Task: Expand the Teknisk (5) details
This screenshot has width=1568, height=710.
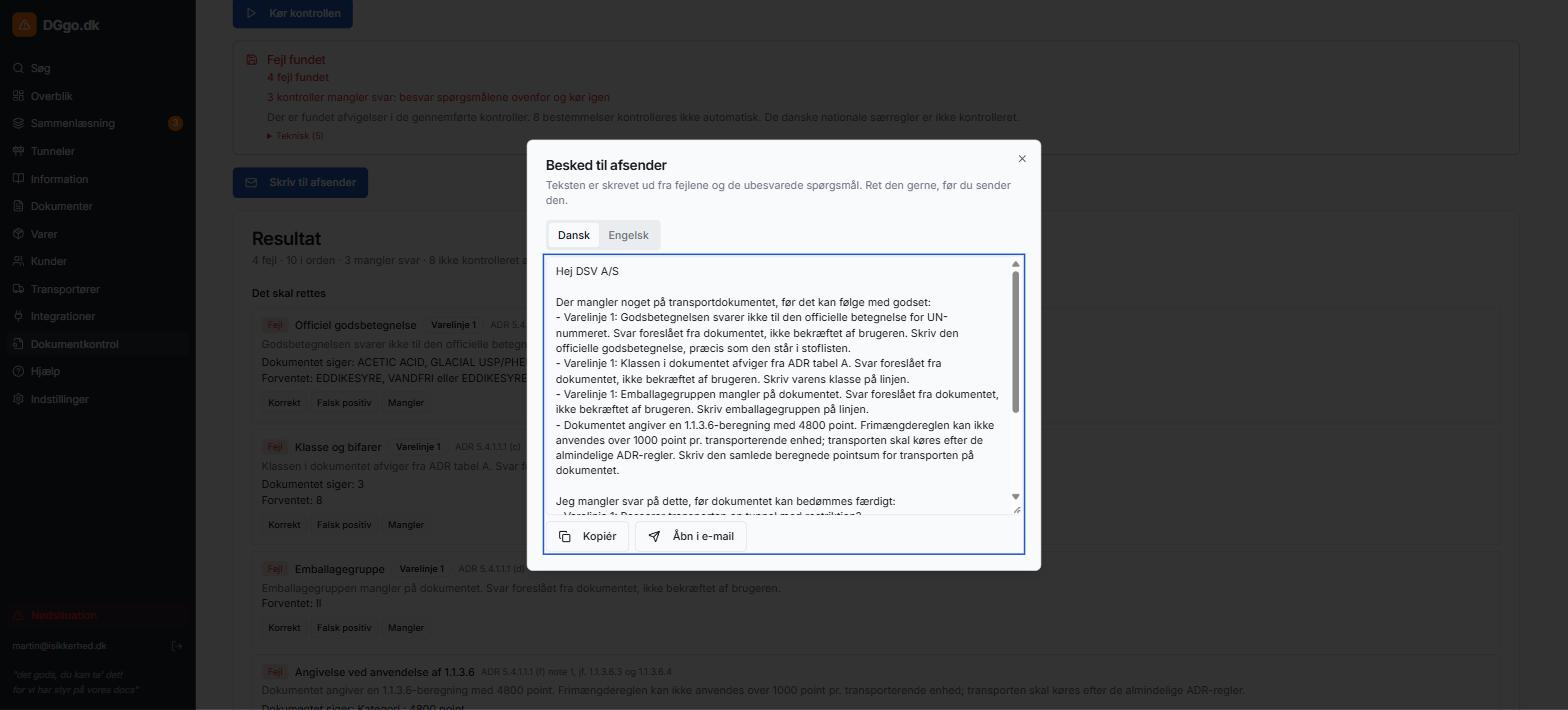Action: pos(295,136)
